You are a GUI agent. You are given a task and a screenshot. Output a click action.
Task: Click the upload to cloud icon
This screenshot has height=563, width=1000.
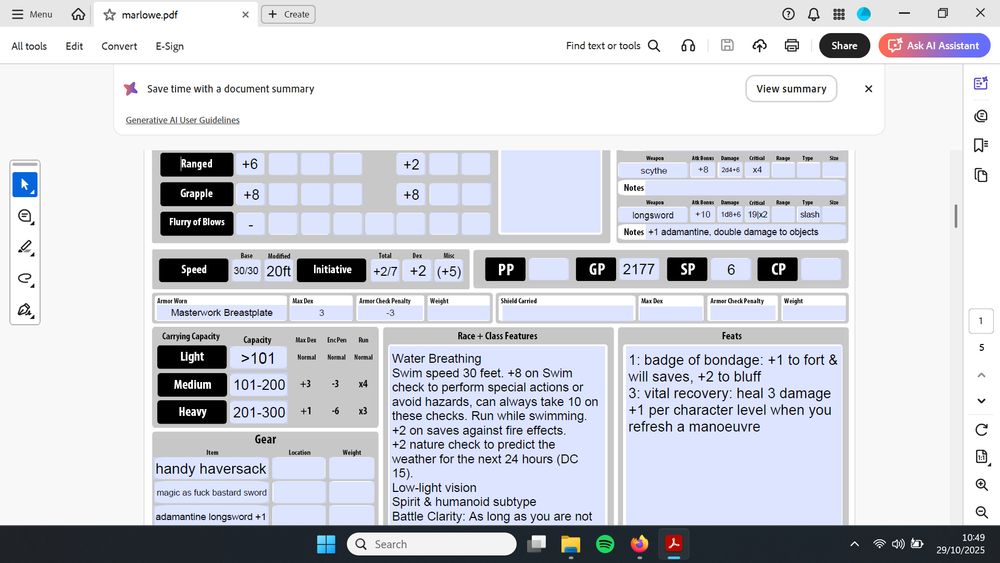pyautogui.click(x=760, y=45)
